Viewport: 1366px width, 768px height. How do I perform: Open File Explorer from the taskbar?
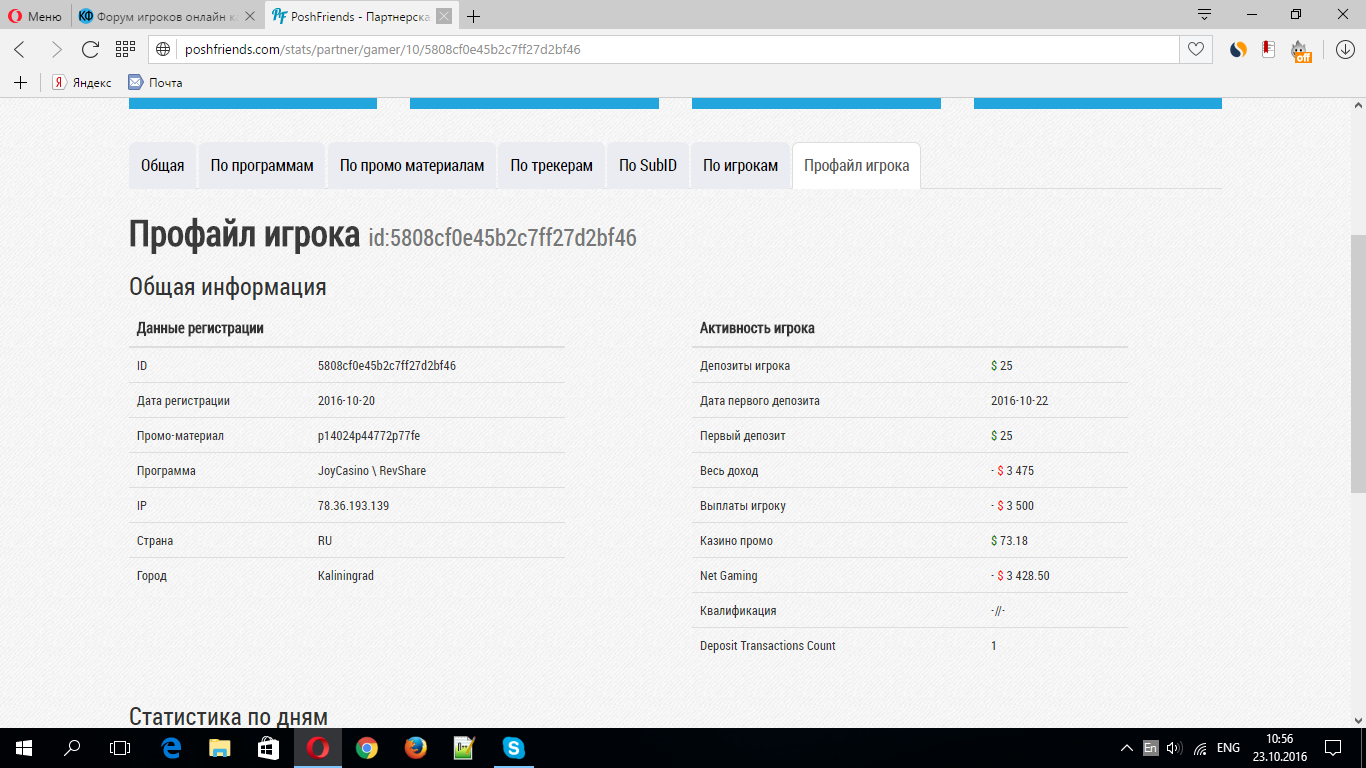pos(220,747)
